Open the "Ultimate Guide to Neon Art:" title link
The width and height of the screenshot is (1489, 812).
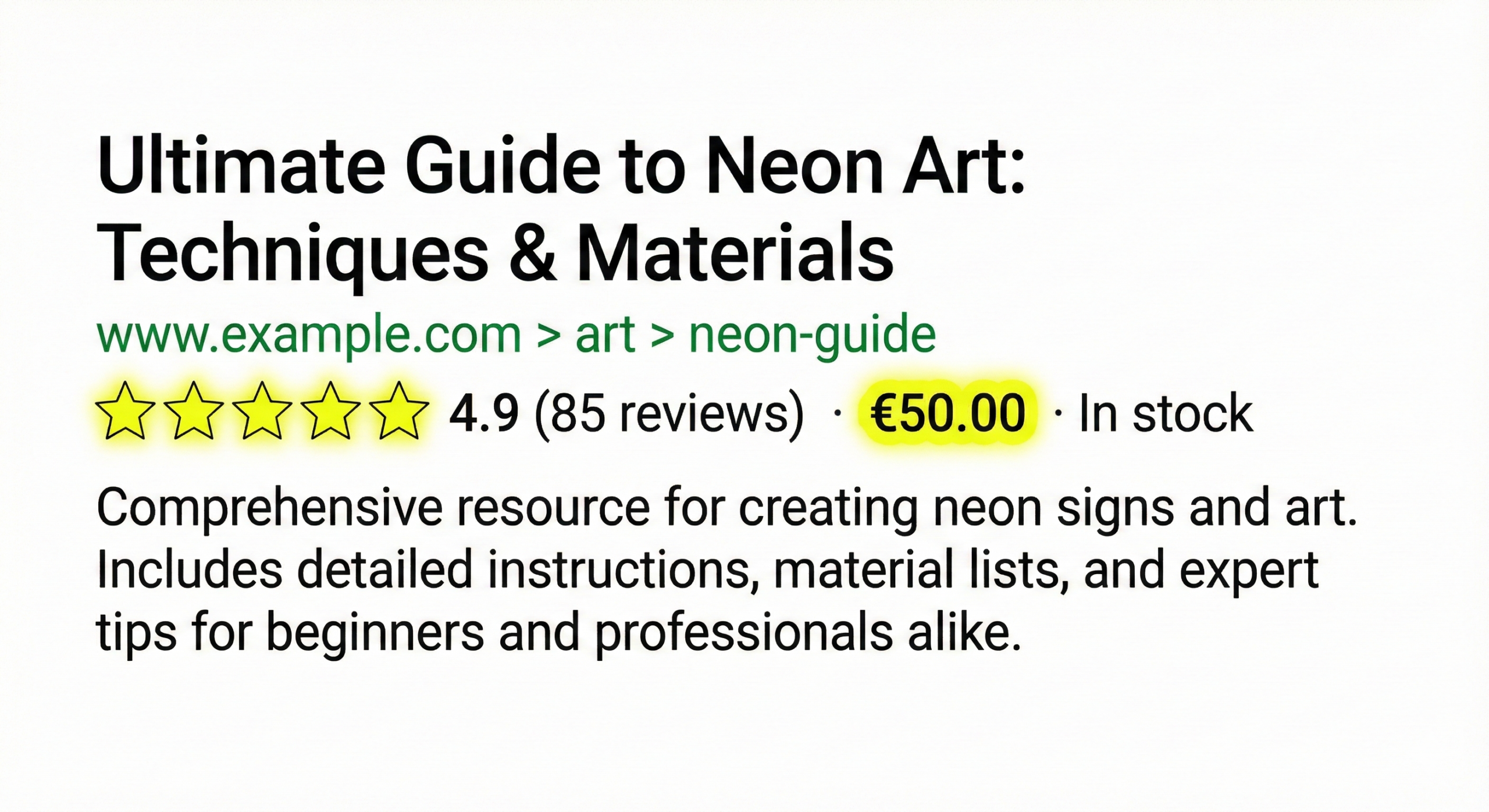coord(561,166)
